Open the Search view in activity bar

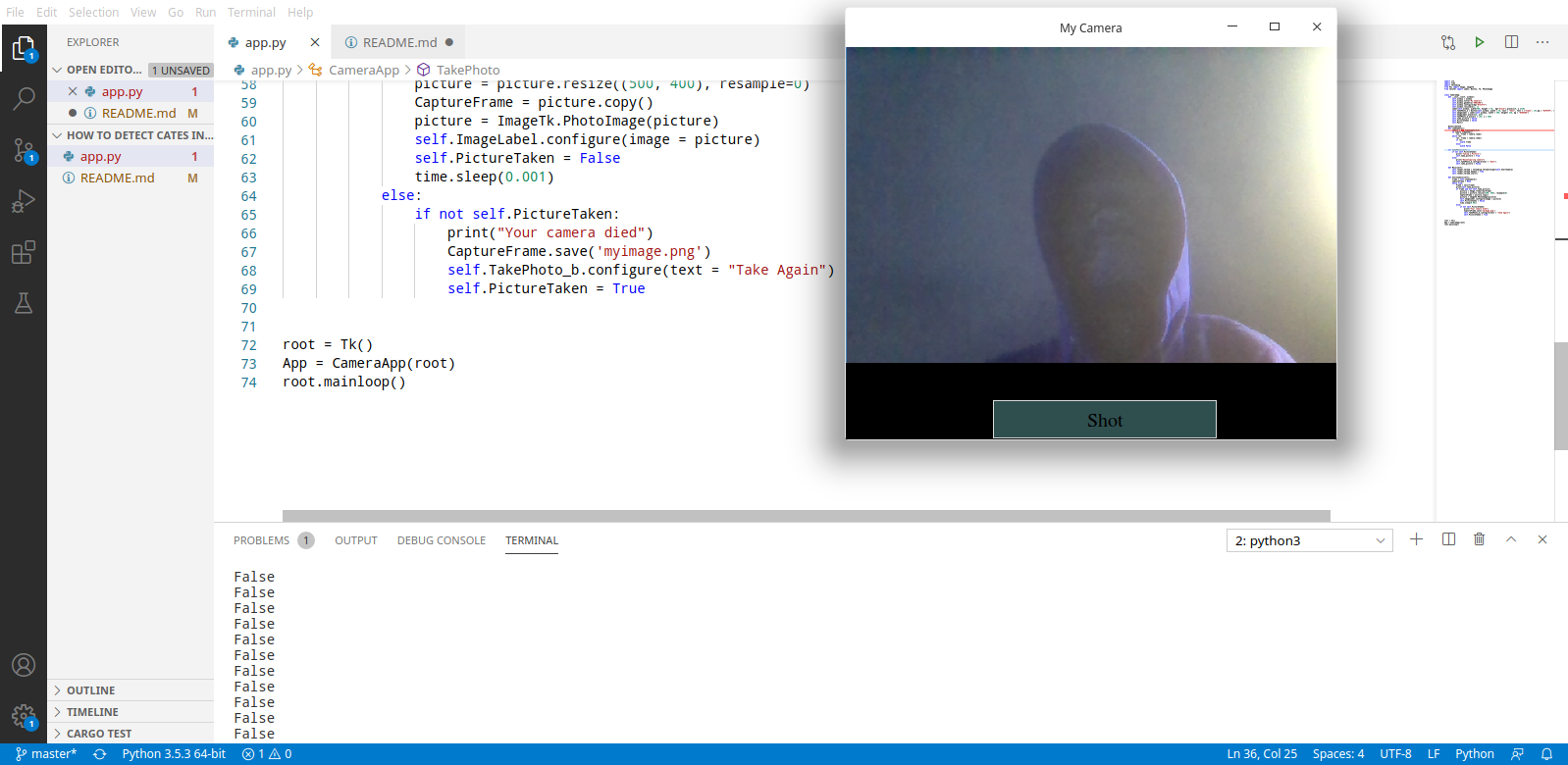pyautogui.click(x=24, y=98)
